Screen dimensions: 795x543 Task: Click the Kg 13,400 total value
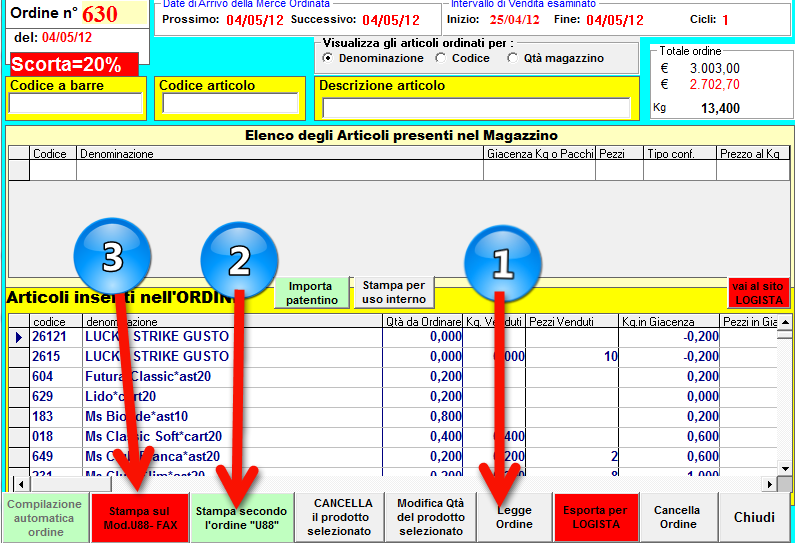pyautogui.click(x=720, y=108)
